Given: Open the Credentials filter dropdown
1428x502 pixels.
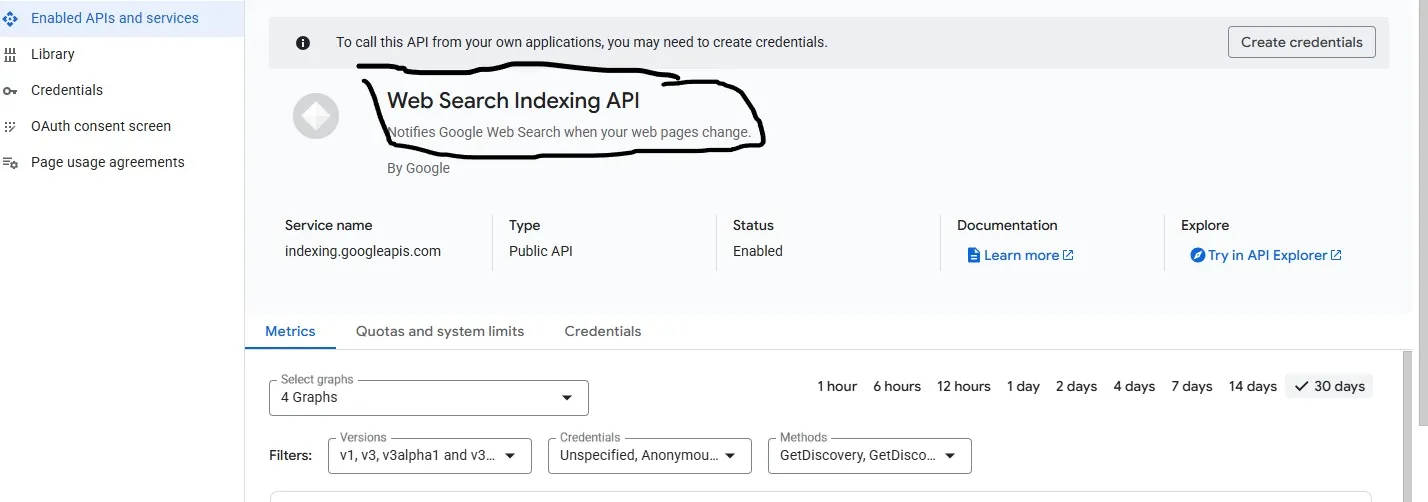Looking at the screenshot, I should click(x=650, y=455).
